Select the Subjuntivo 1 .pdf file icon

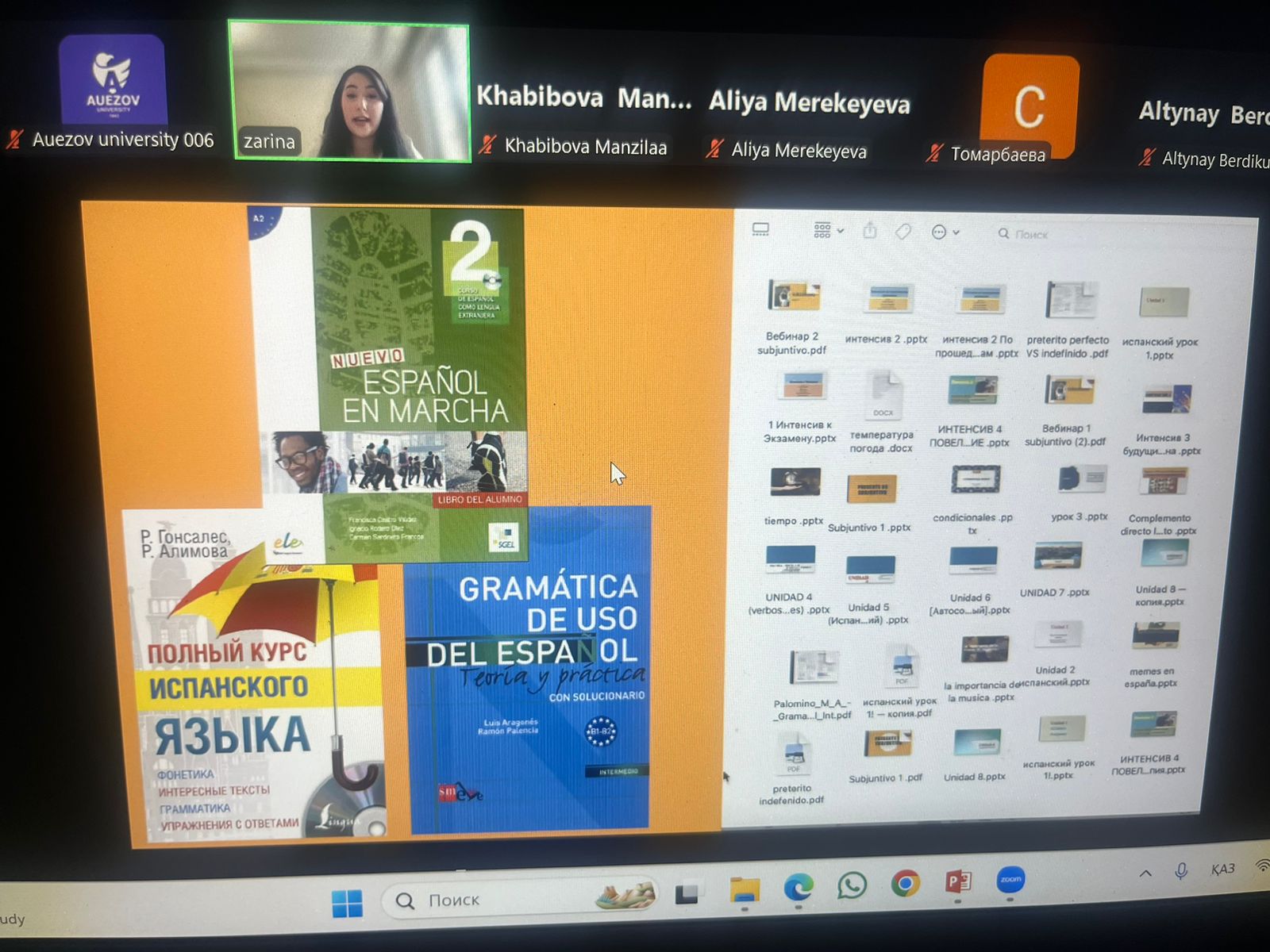[887, 743]
